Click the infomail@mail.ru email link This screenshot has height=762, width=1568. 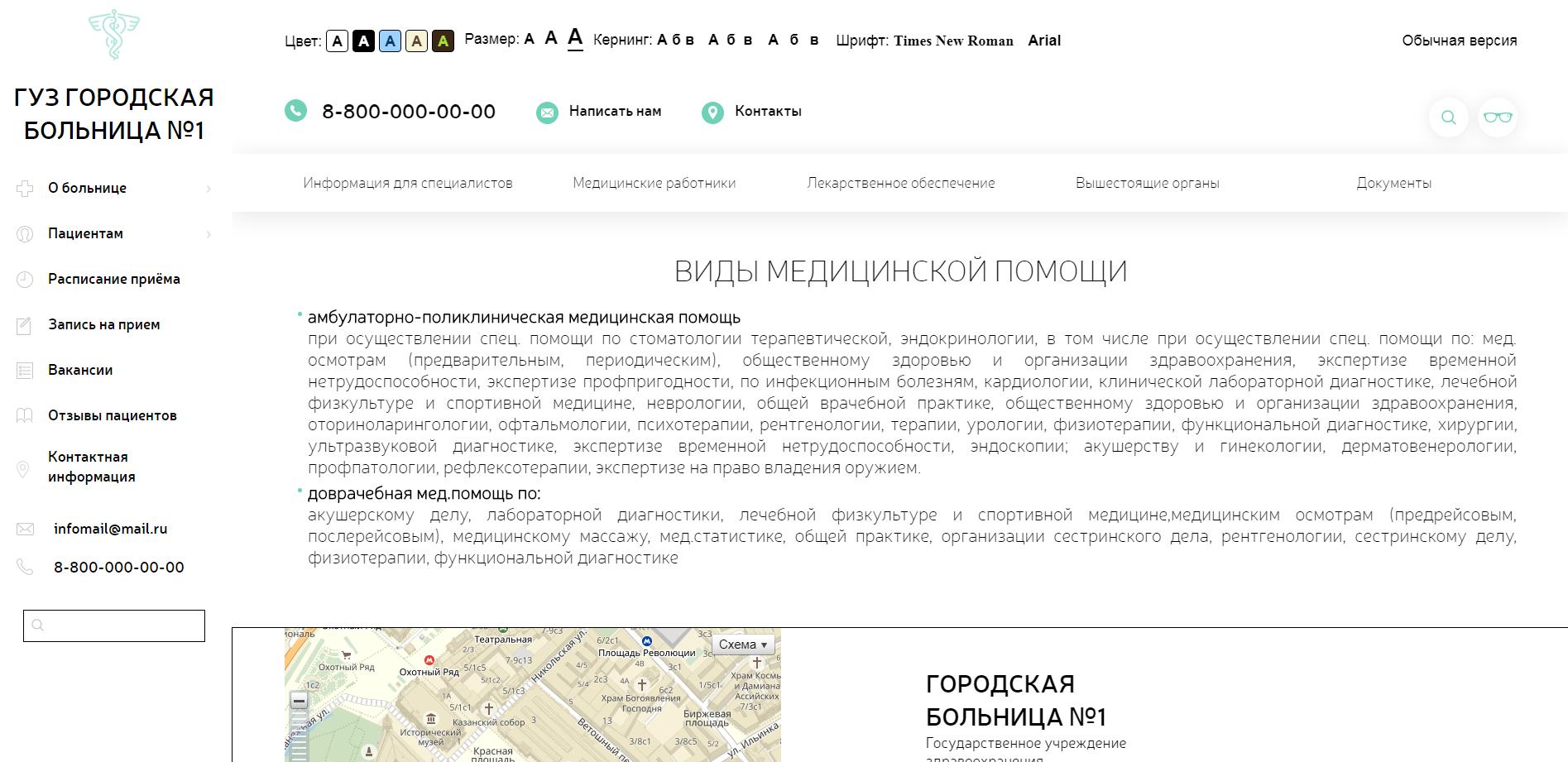tap(110, 529)
